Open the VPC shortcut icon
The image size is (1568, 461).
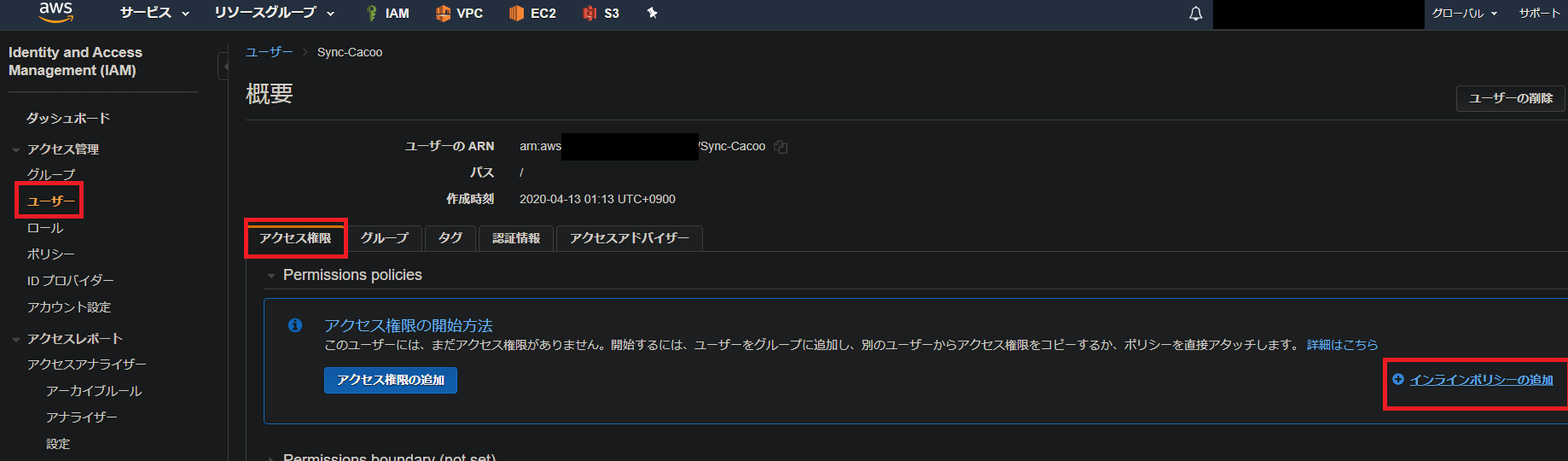click(443, 14)
